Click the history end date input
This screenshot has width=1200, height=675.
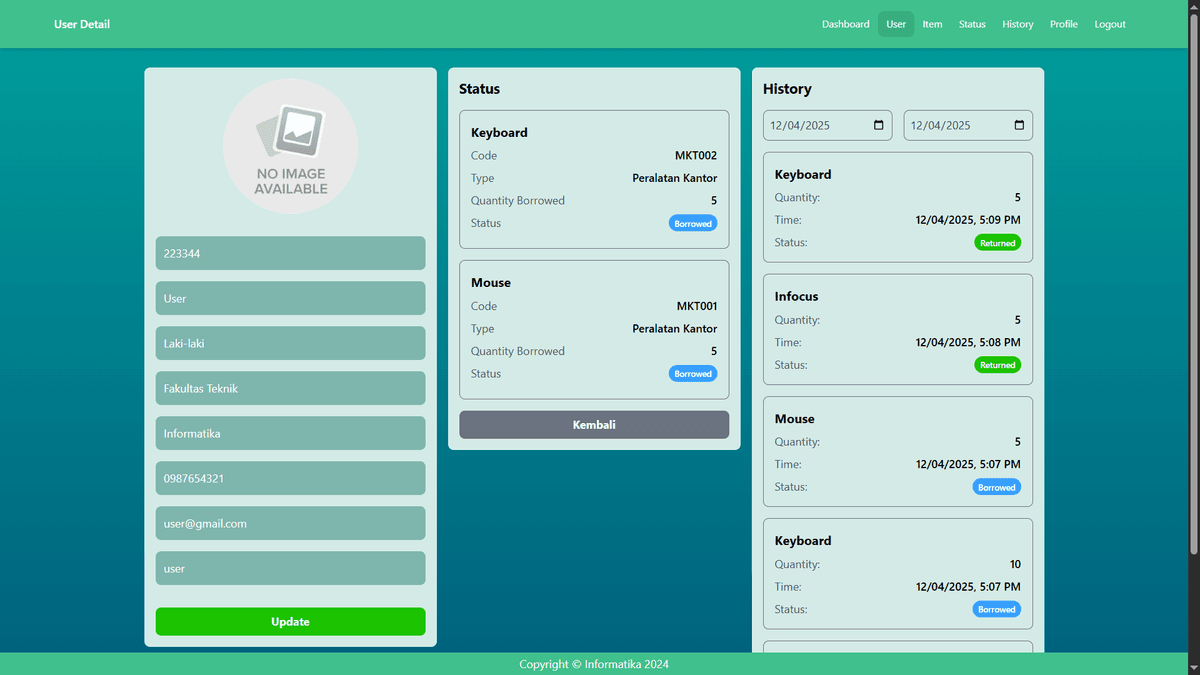tap(968, 125)
